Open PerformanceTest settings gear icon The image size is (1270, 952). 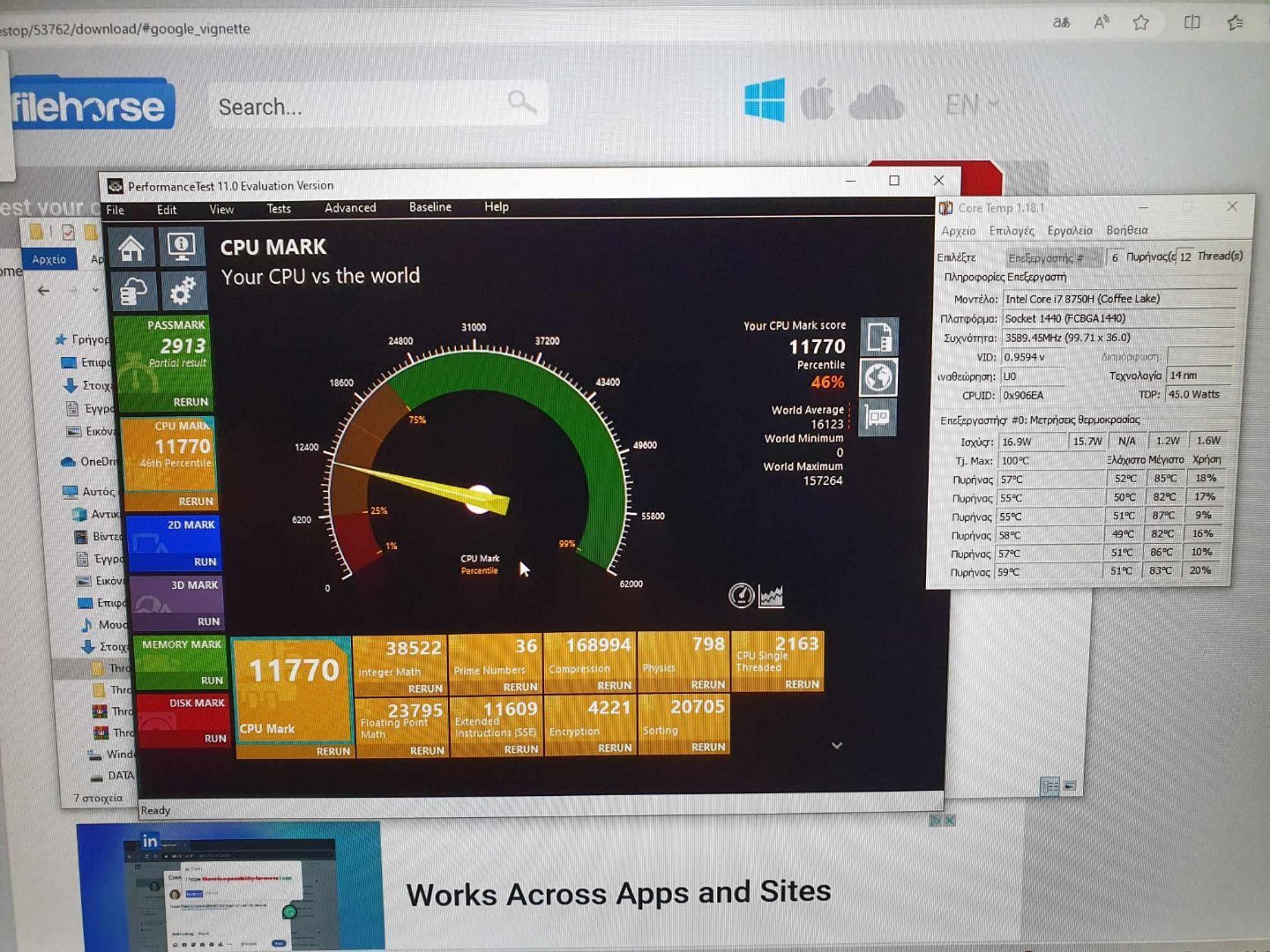[x=183, y=292]
